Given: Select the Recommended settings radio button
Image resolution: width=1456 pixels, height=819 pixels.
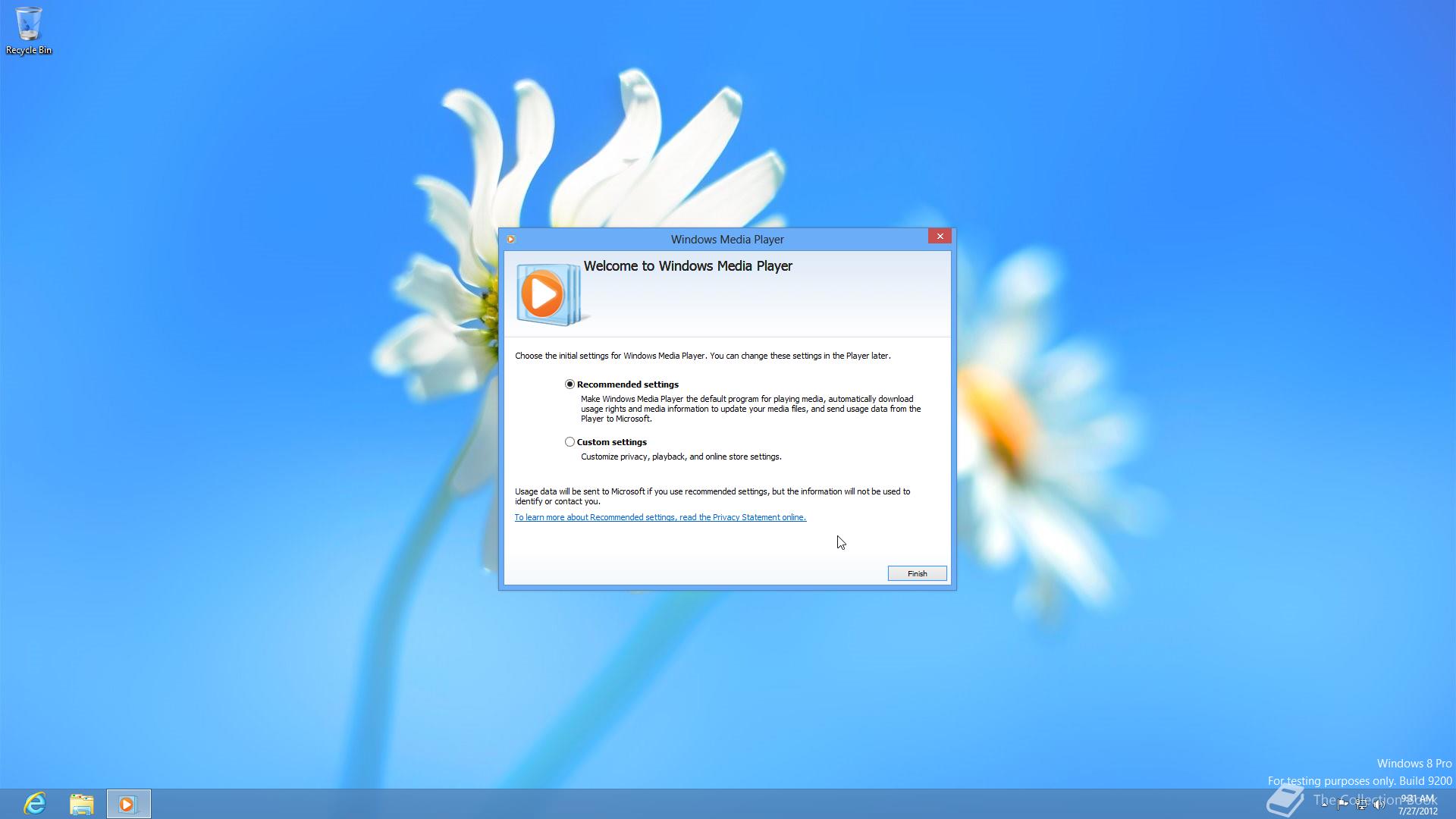Looking at the screenshot, I should 570,384.
